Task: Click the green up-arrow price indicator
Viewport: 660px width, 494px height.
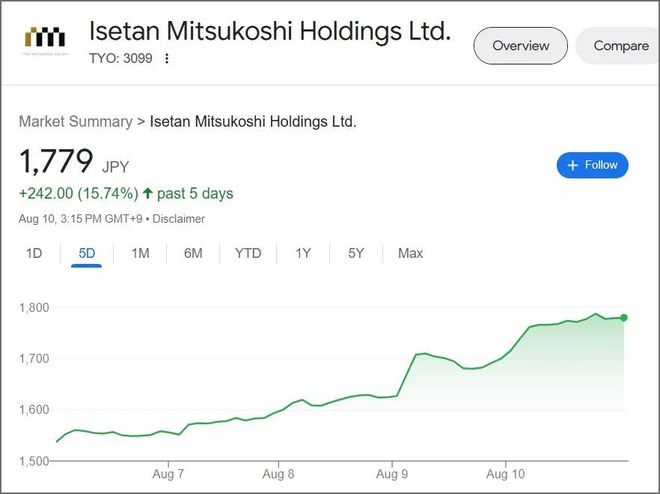Action: tap(147, 194)
